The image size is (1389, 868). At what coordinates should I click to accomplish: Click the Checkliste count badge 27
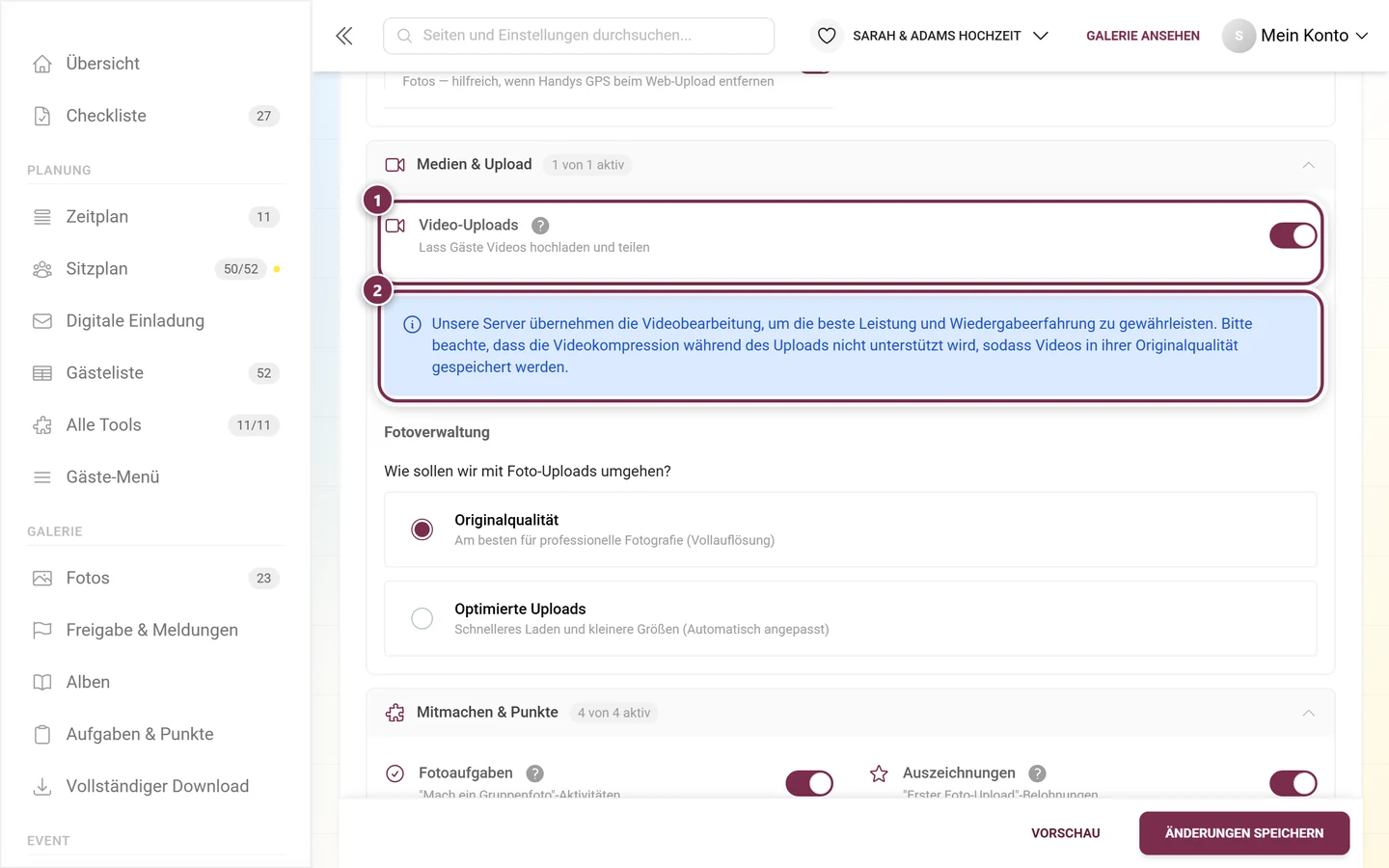click(264, 116)
